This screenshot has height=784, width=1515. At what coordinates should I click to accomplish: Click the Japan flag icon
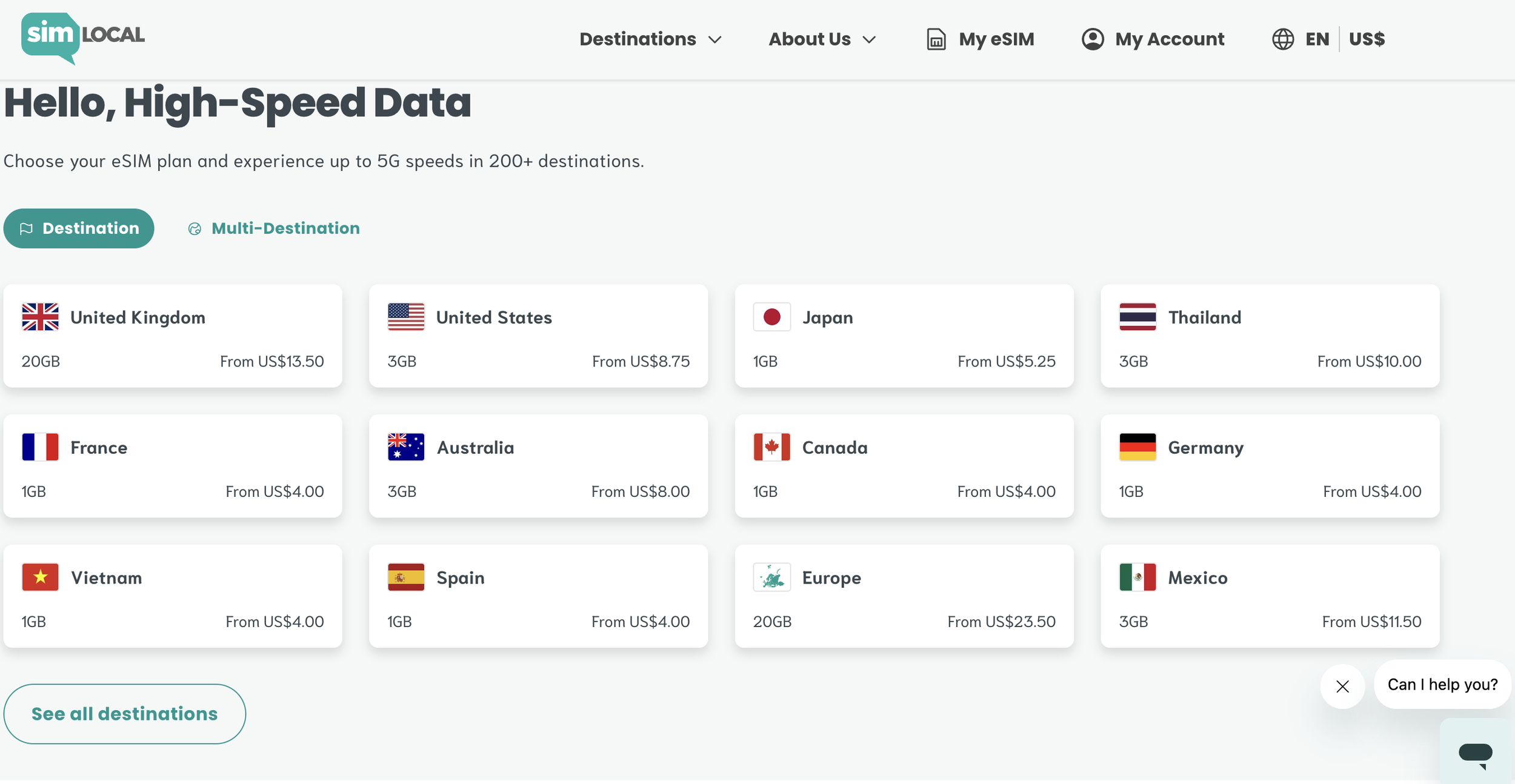pyautogui.click(x=771, y=316)
